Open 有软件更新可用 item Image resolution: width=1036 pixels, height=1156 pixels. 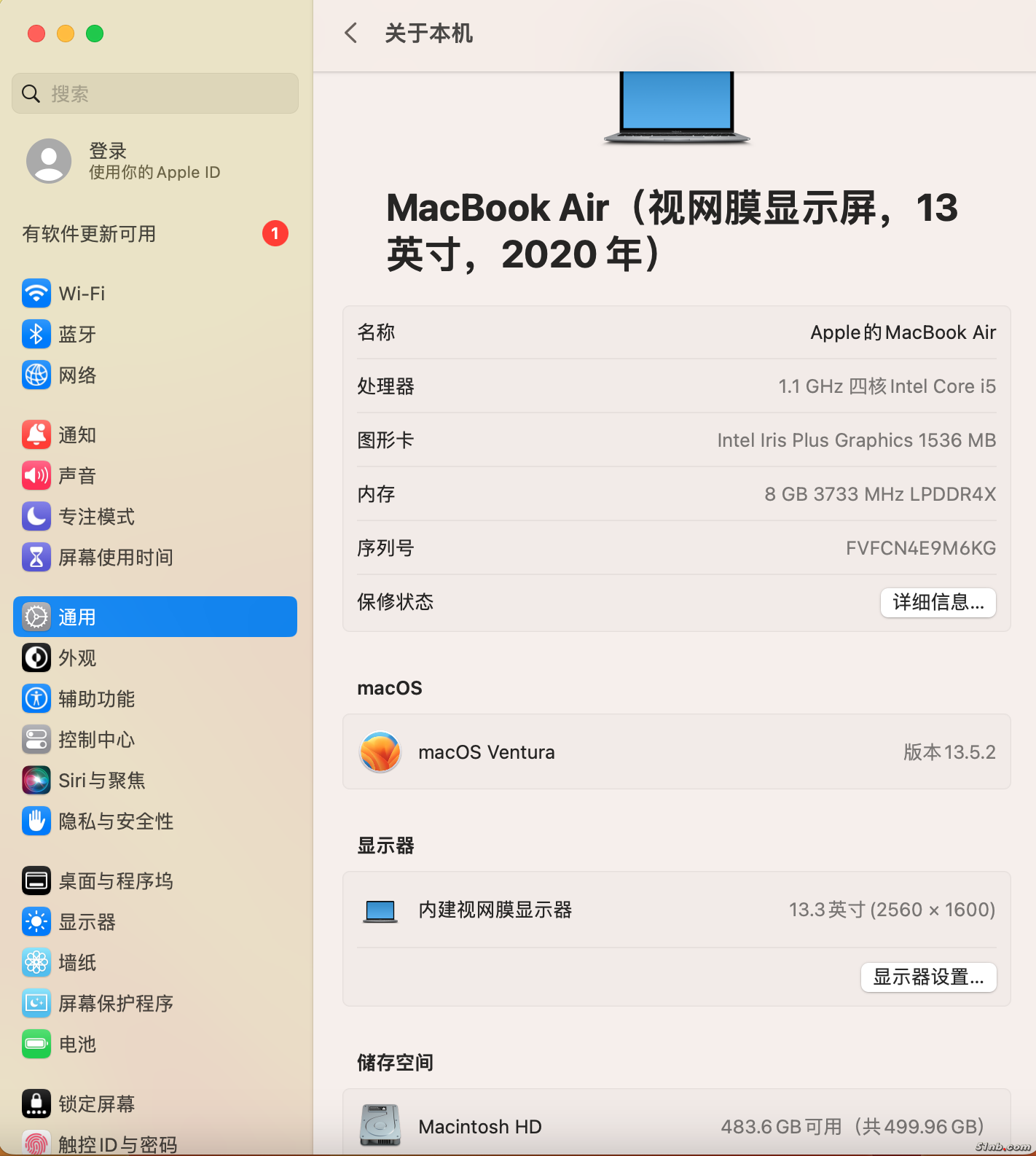tap(155, 234)
